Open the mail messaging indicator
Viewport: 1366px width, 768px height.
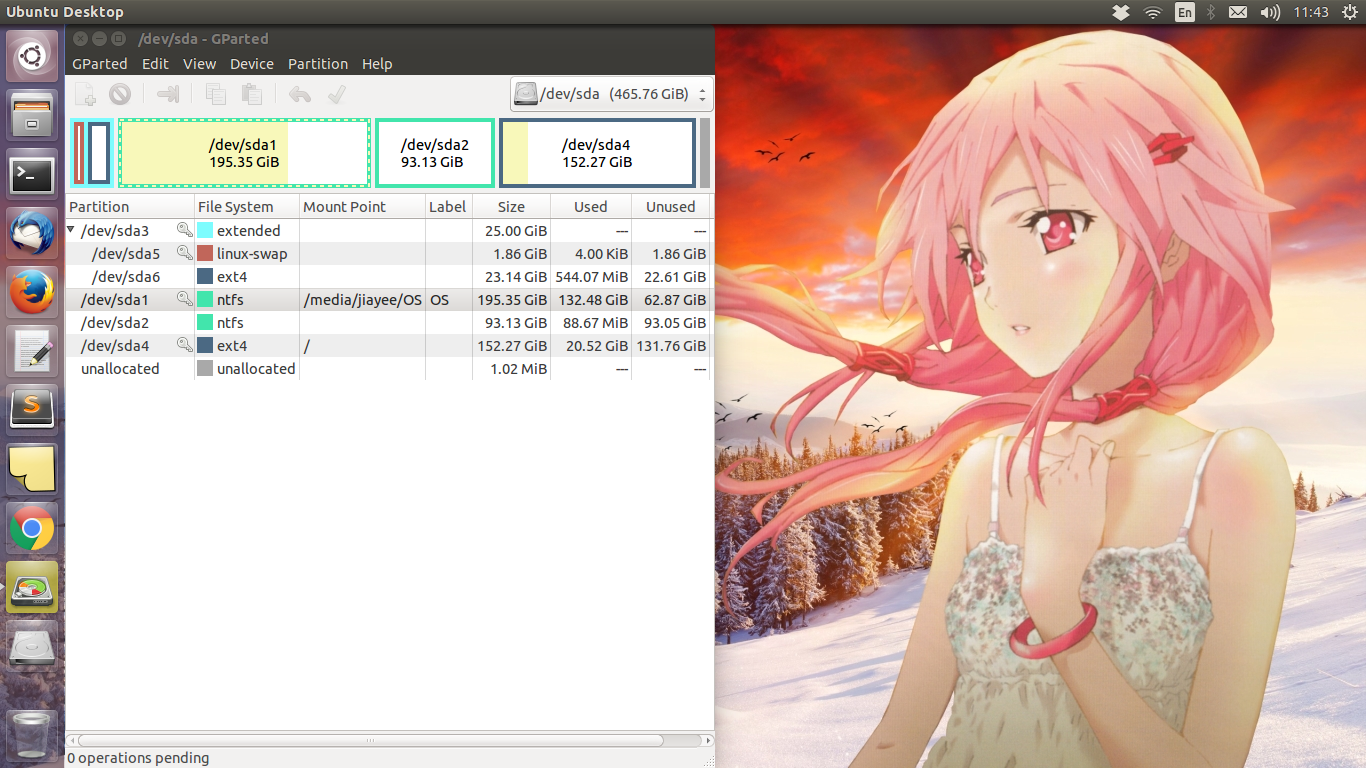(1238, 12)
